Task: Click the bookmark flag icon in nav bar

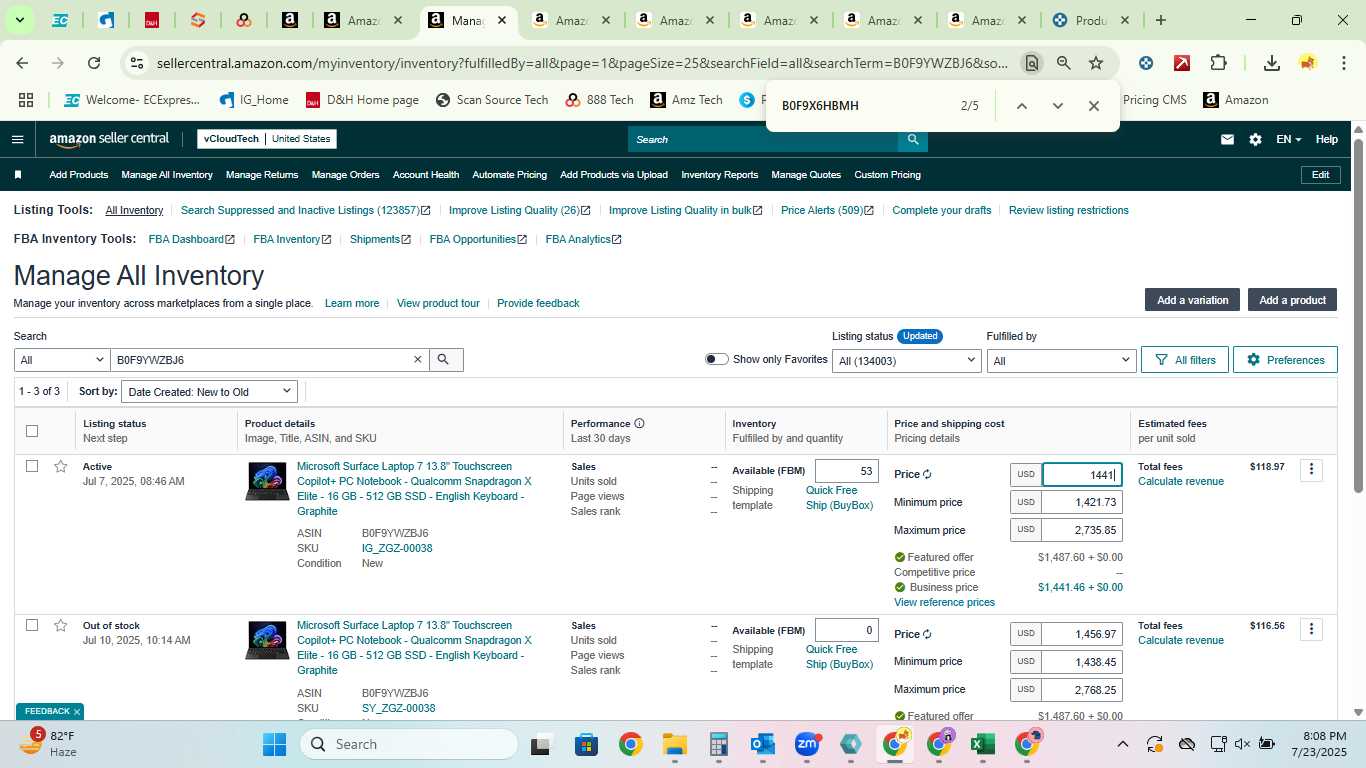Action: pos(18,175)
